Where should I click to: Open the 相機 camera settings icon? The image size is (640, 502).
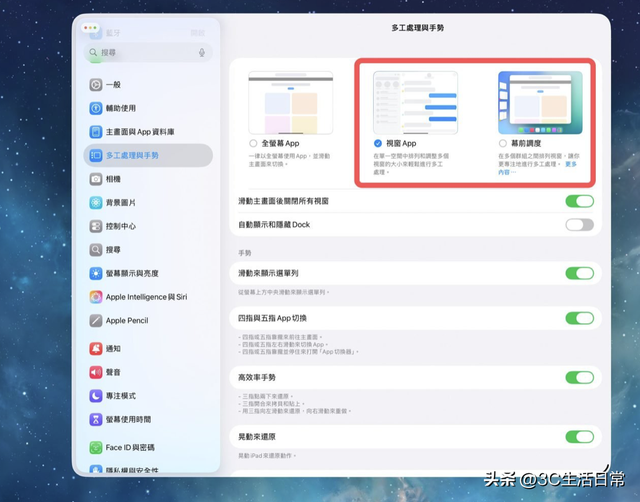tap(96, 179)
